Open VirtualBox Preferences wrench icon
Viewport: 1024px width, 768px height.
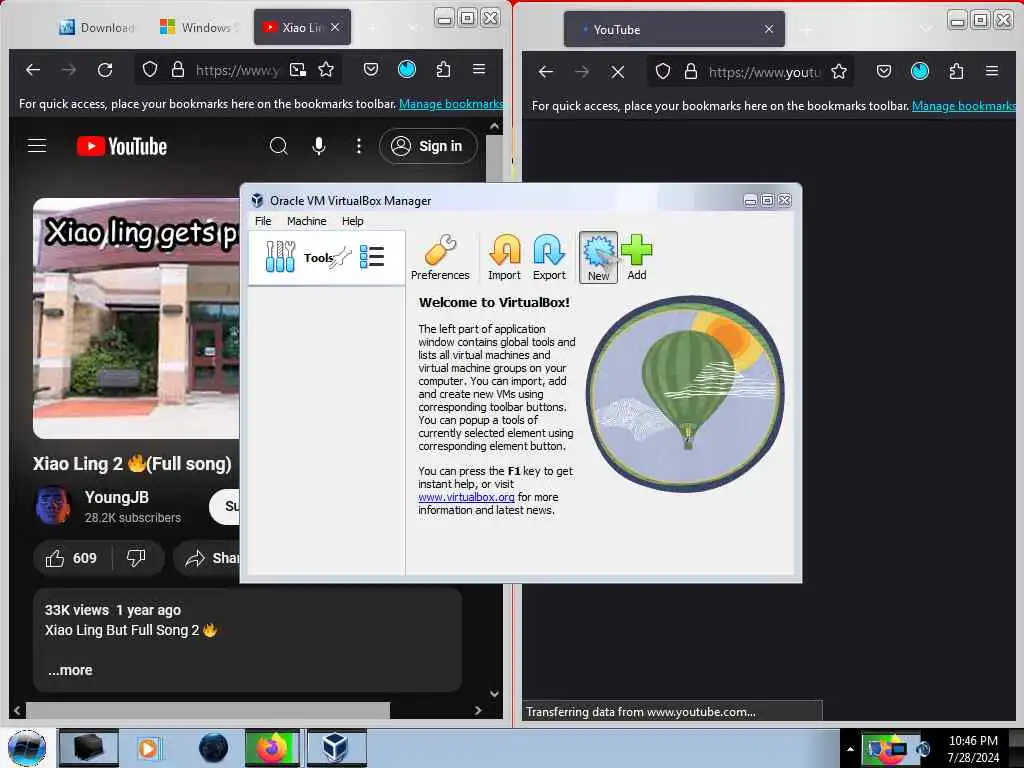(440, 257)
